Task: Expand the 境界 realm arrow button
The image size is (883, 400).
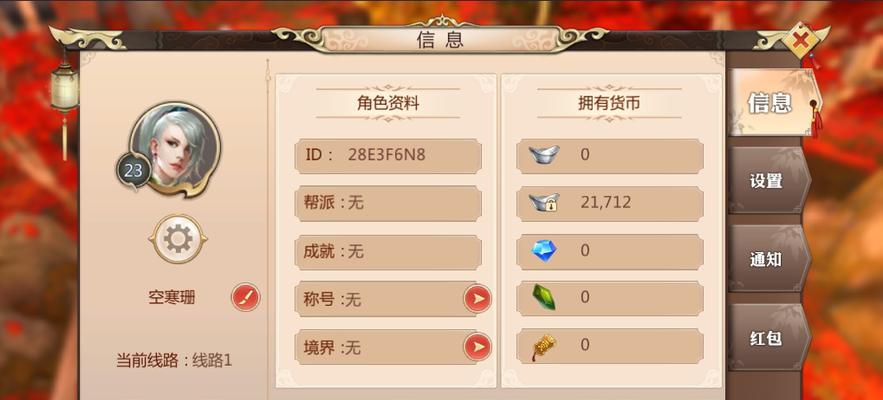Action: click(478, 346)
